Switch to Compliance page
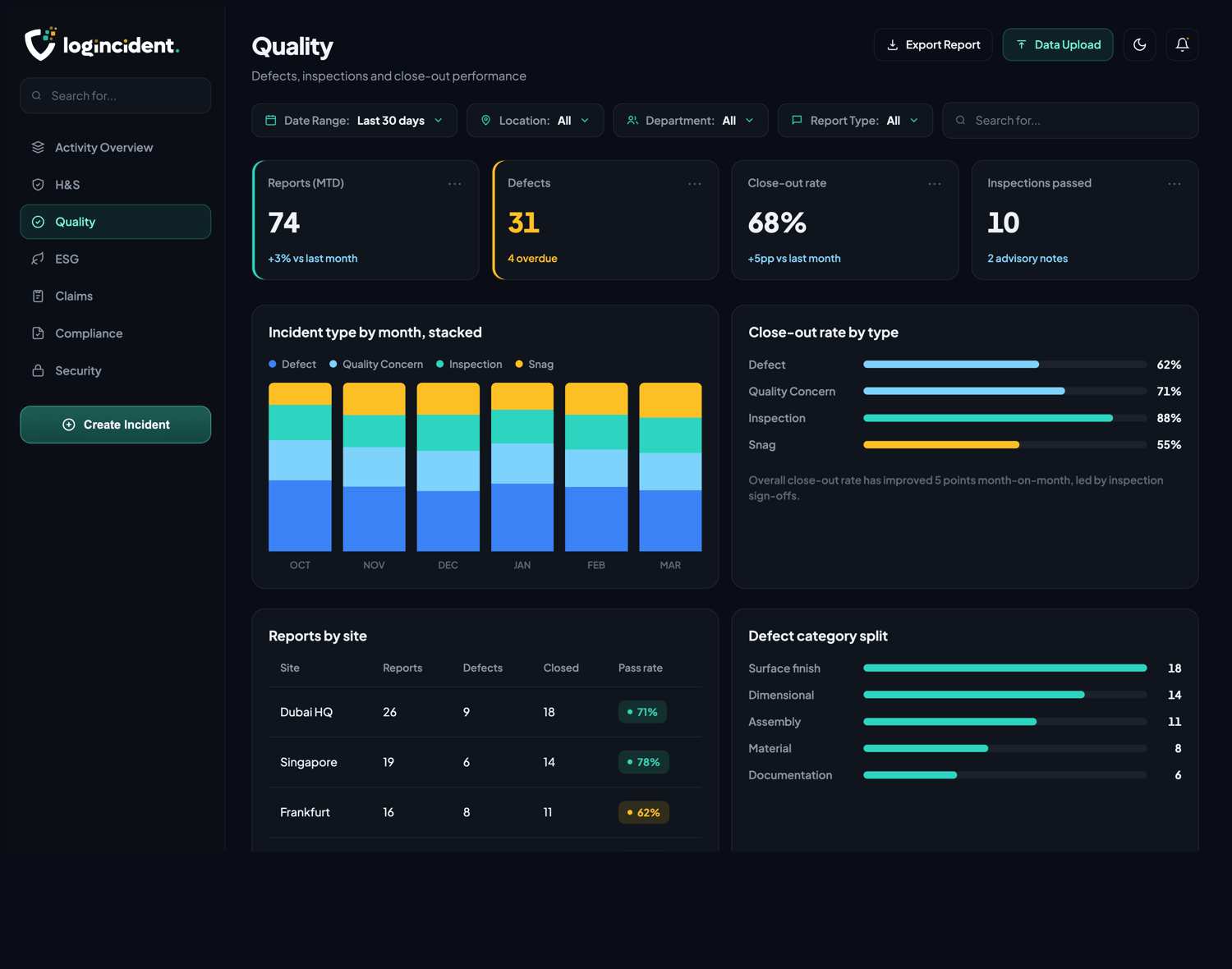This screenshot has width=1232, height=969. tap(116, 333)
